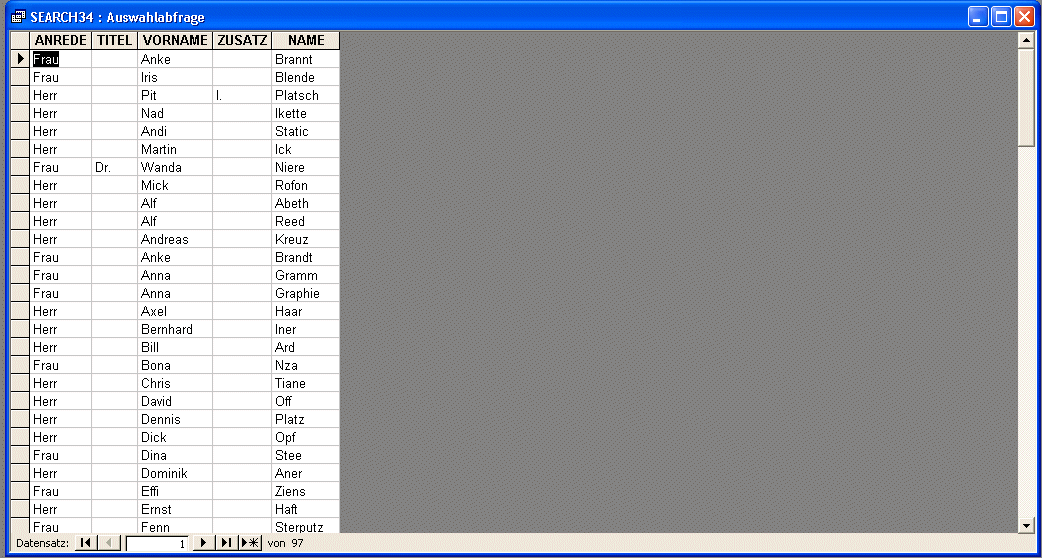Jump to last record button
This screenshot has height=558, width=1042.
(227, 543)
